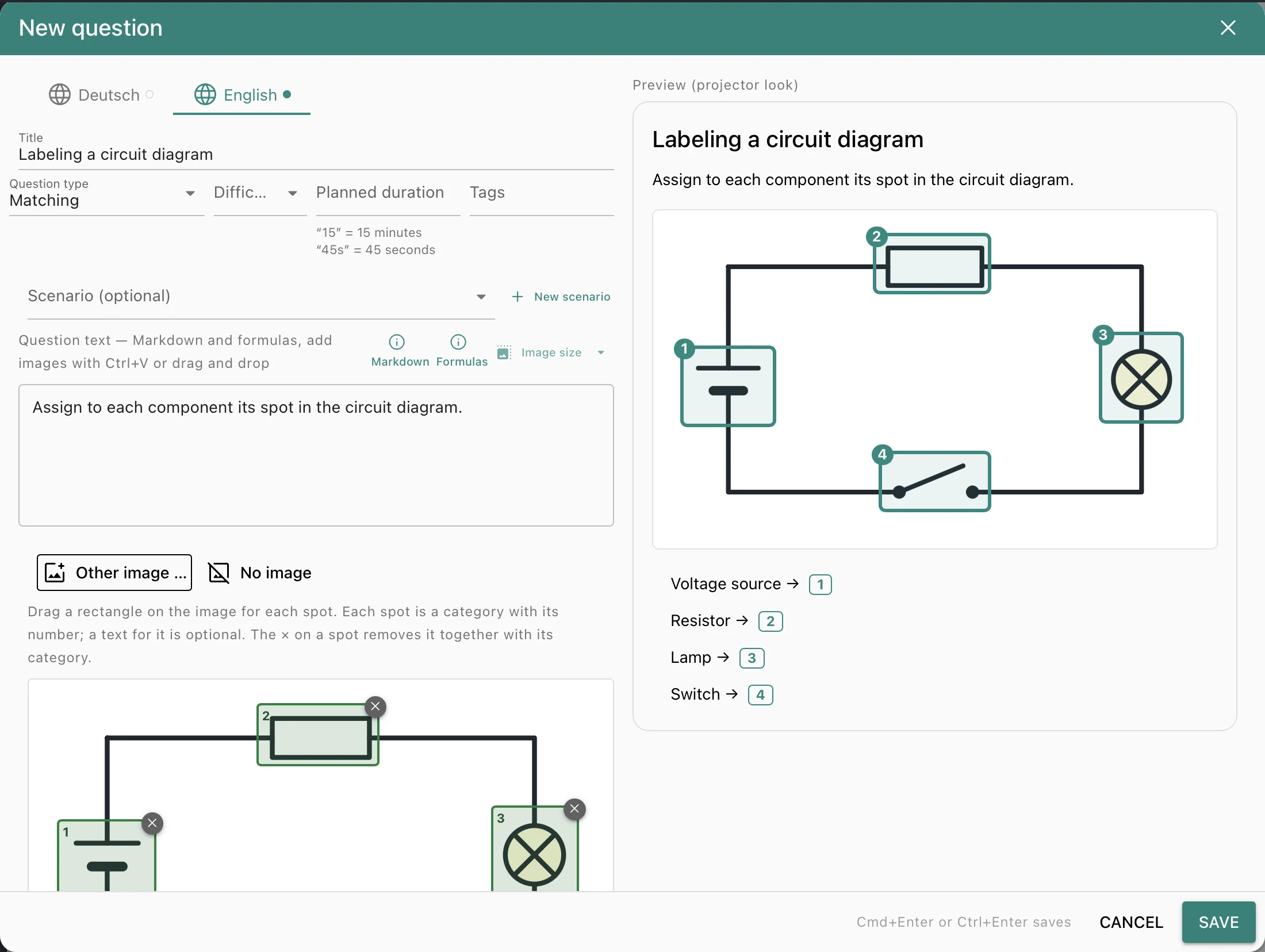Expand the Image size dropdown

pos(552,352)
